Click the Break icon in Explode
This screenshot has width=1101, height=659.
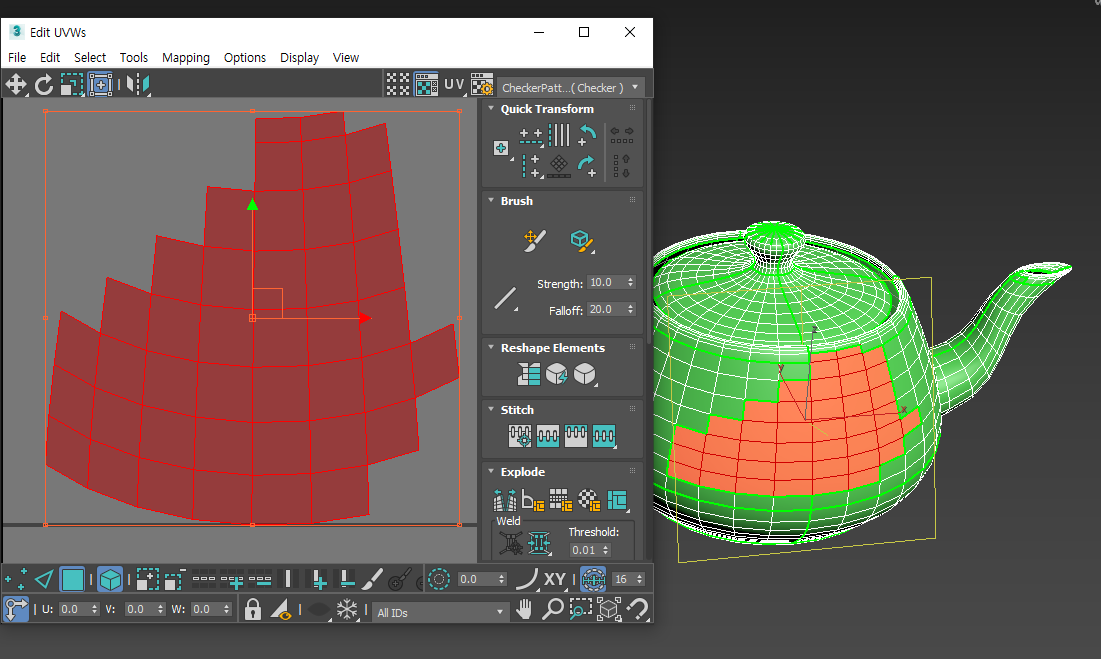505,500
